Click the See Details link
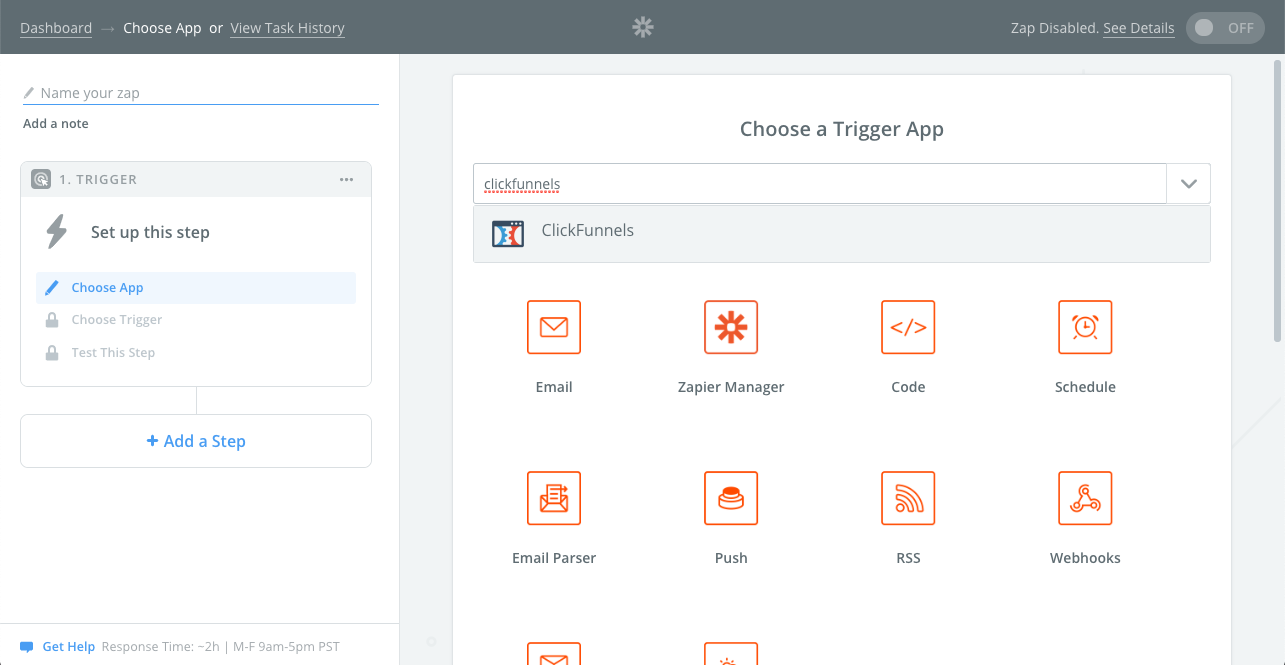The width and height of the screenshot is (1285, 665). pyautogui.click(x=1138, y=28)
